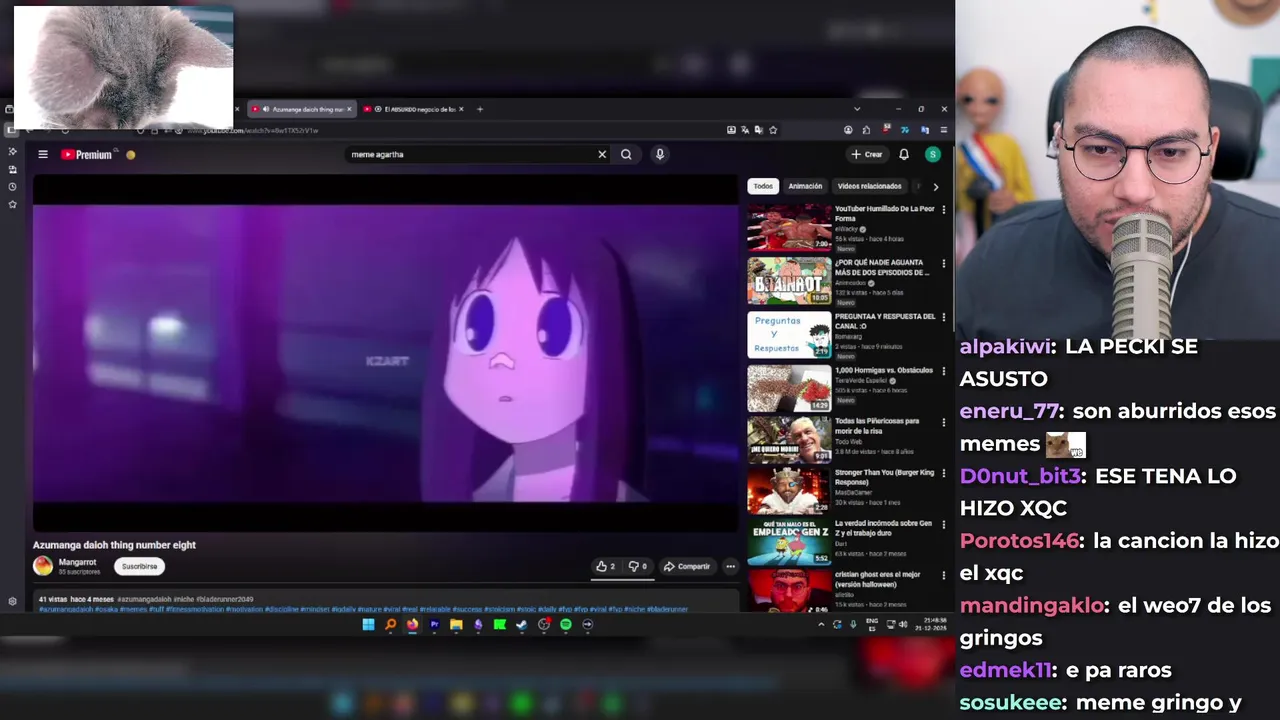Dislike the video with thumbs down
This screenshot has width=1280, height=720.
click(x=638, y=566)
